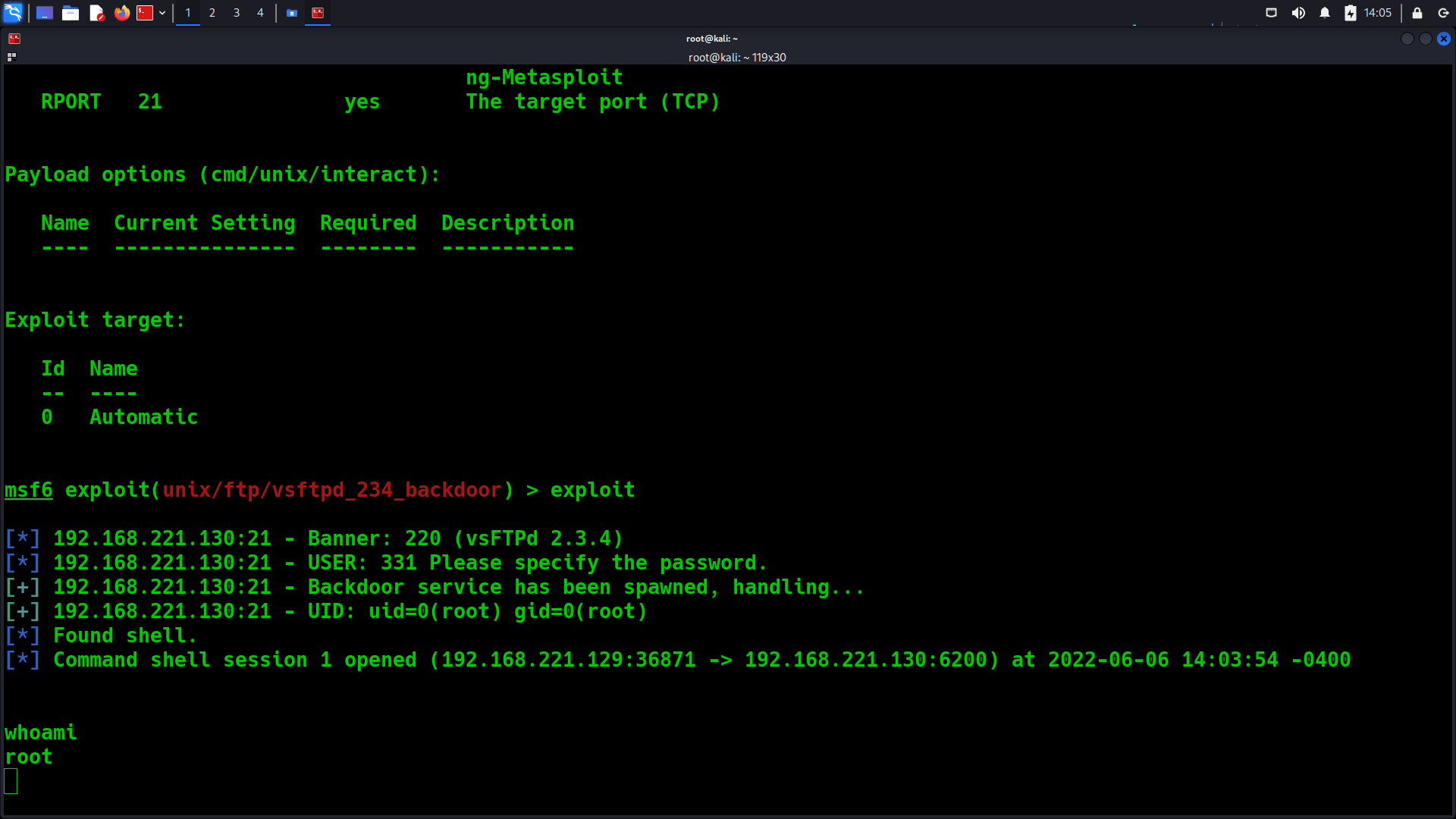1456x819 pixels.
Task: Open the red terminal emulator launcher
Action: (x=145, y=13)
